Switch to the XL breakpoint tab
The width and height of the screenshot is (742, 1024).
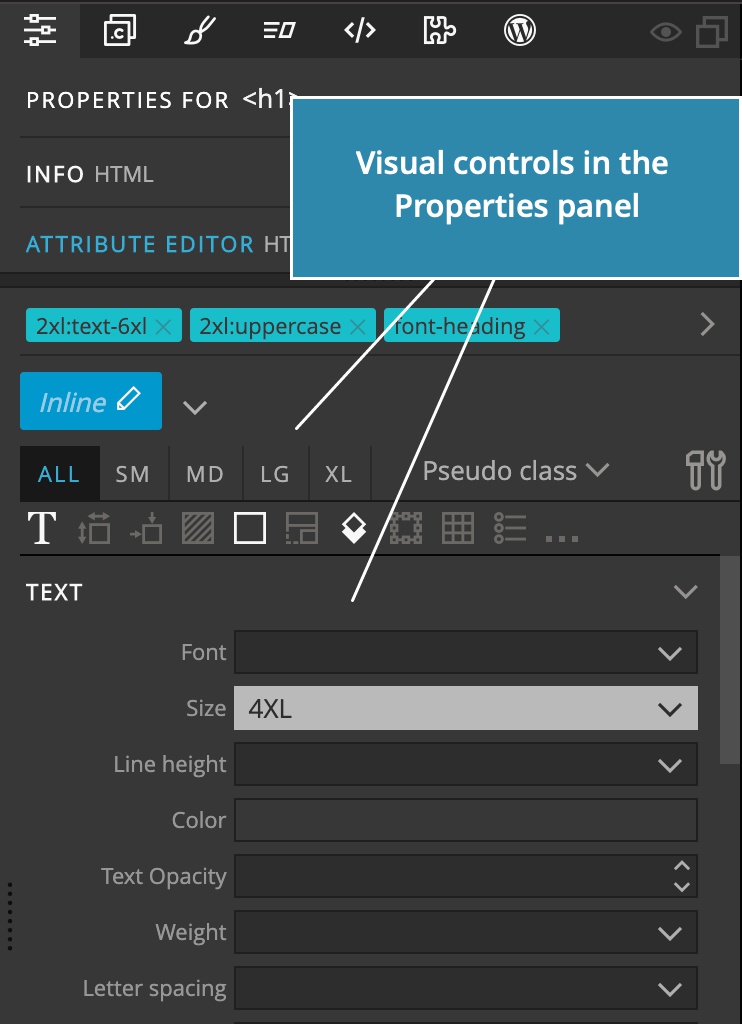(x=339, y=473)
